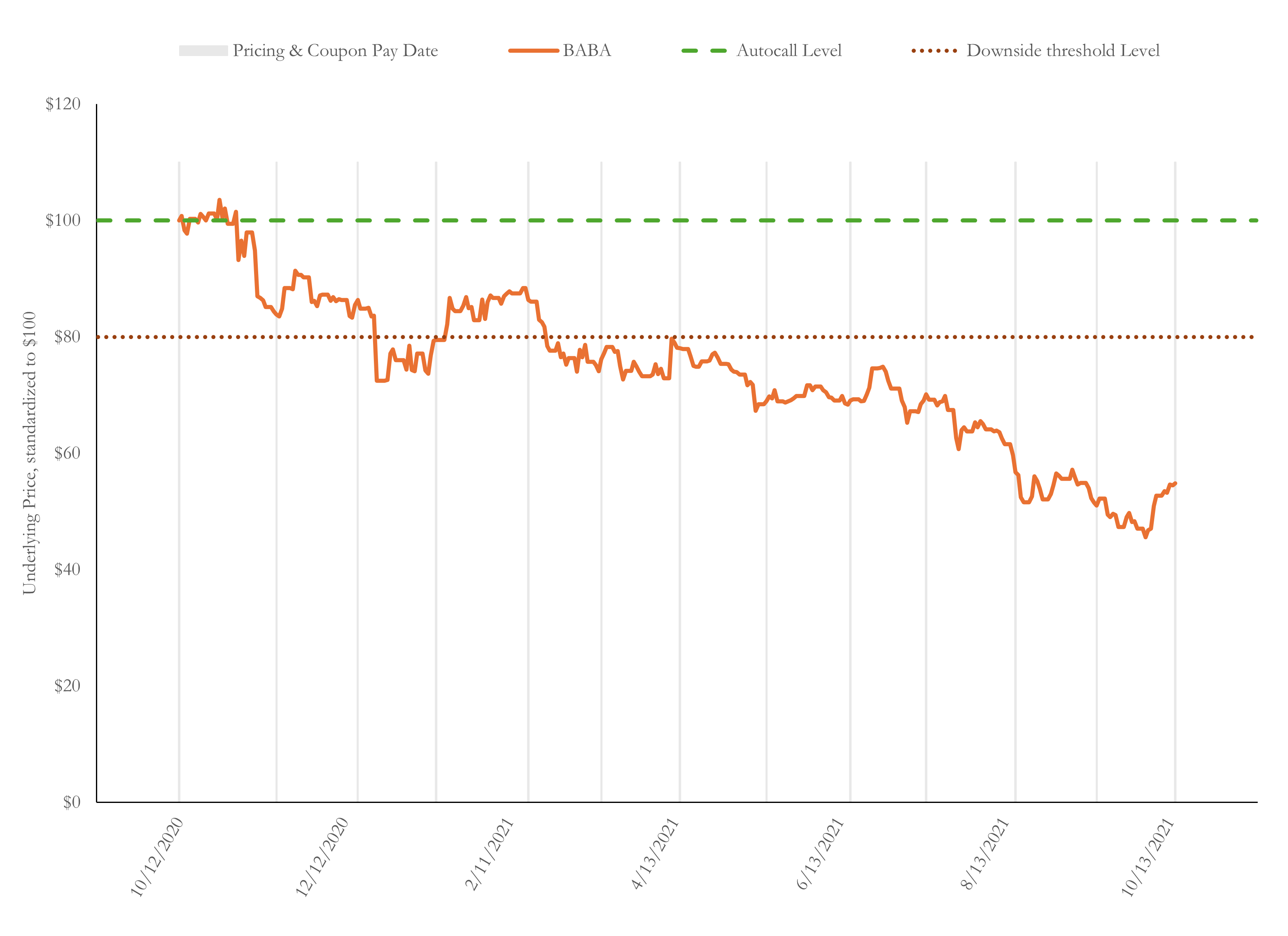Select the "Autocall Level" legend text
Image resolution: width=1288 pixels, height=936 pixels.
[x=789, y=51]
